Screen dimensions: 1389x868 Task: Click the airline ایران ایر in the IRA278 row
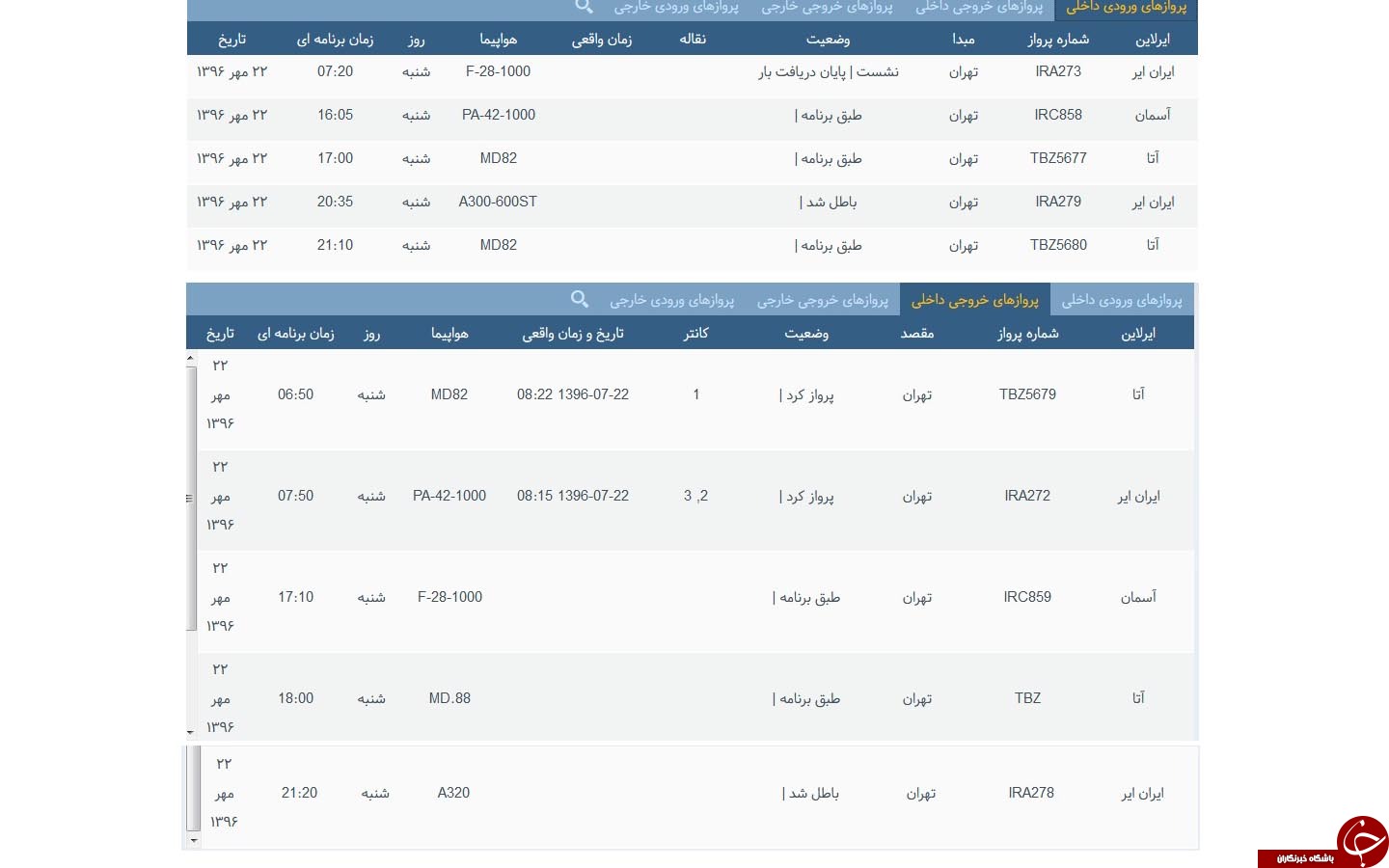point(1143,793)
